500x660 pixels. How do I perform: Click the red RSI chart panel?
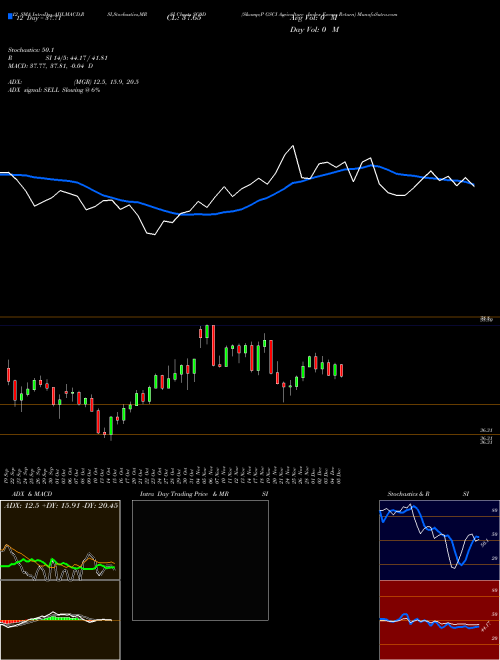coord(440,620)
